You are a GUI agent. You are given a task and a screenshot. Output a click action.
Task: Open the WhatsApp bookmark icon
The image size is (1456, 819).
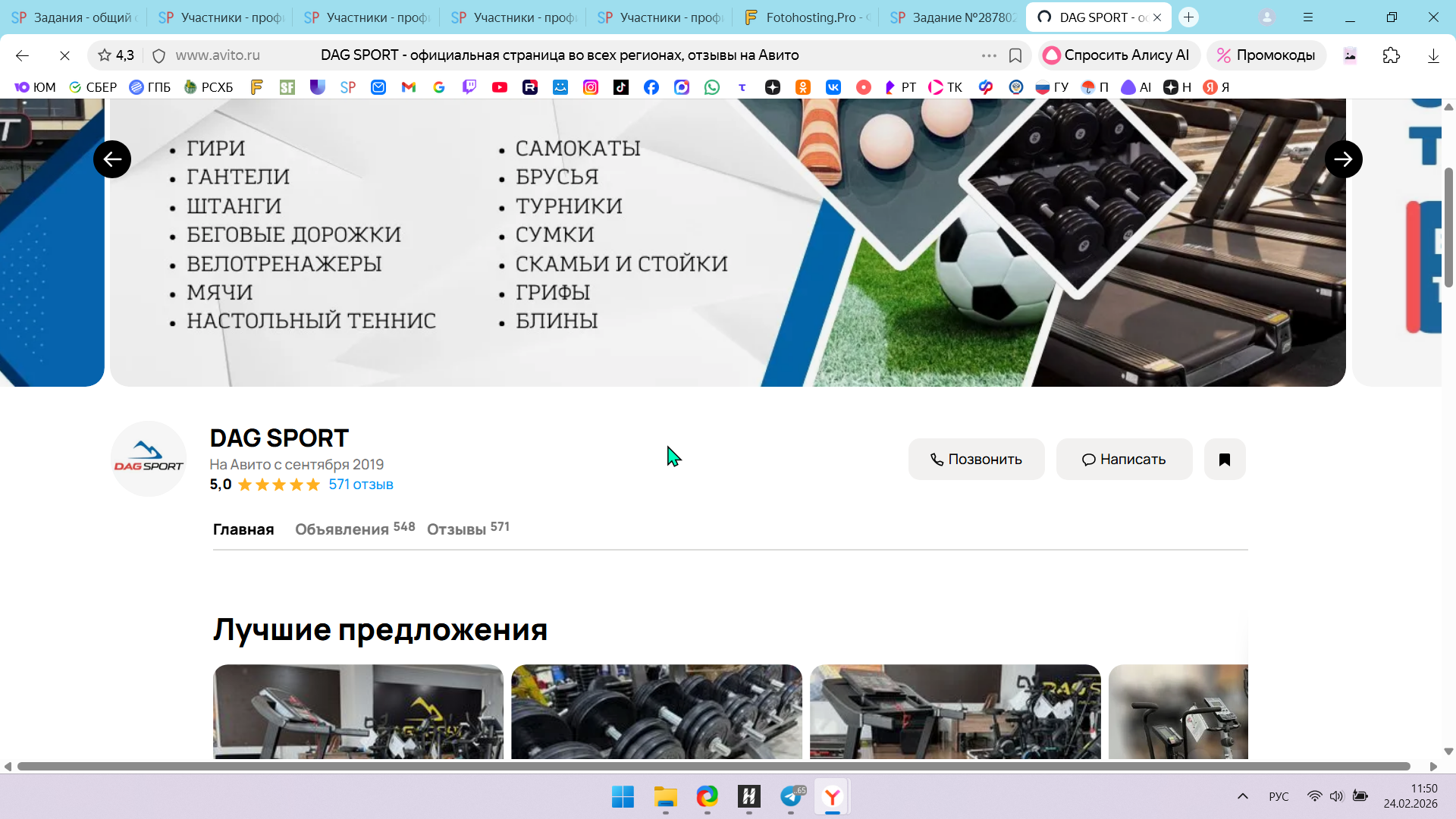pyautogui.click(x=711, y=87)
